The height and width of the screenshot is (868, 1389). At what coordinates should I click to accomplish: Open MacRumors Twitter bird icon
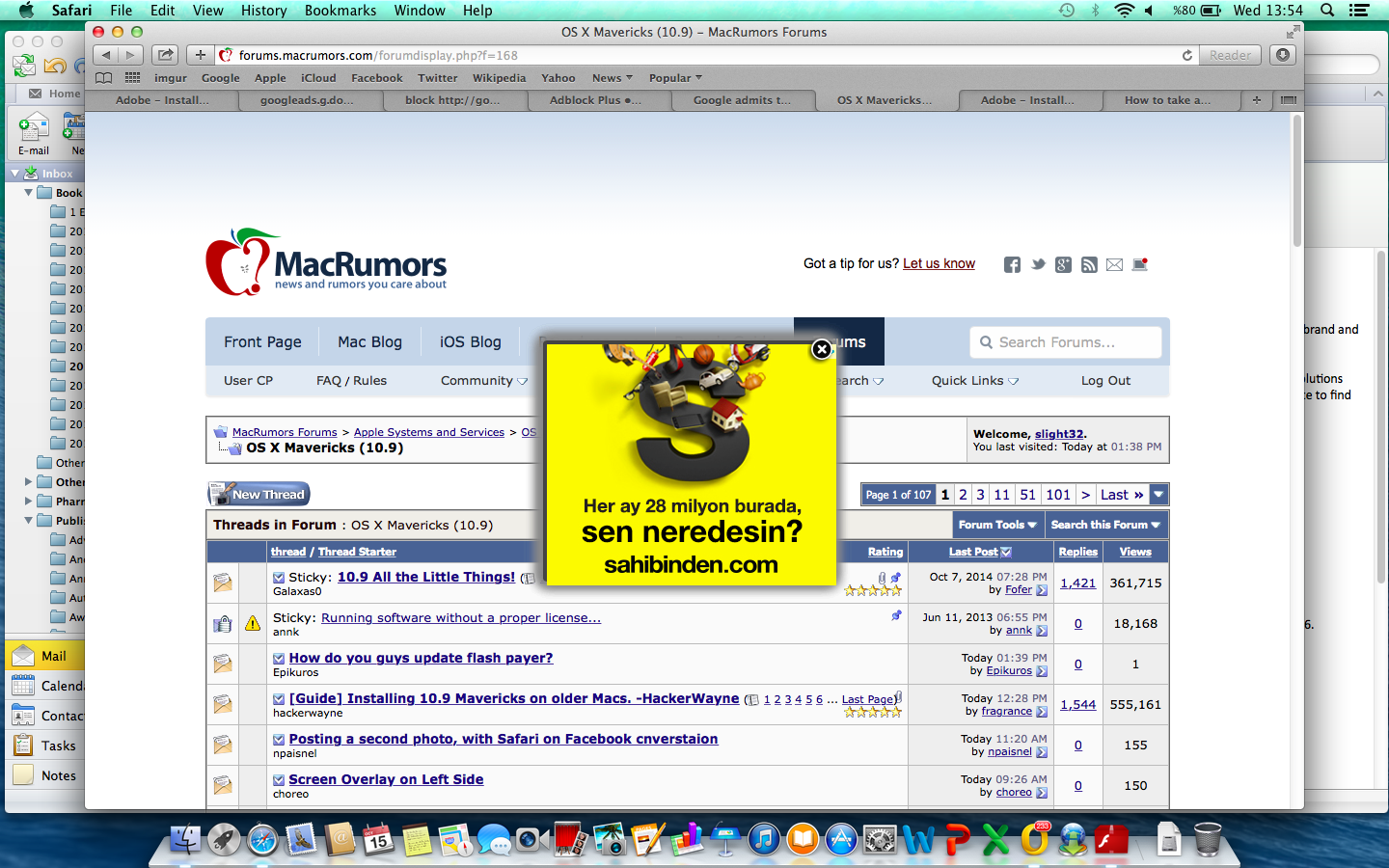tap(1038, 264)
